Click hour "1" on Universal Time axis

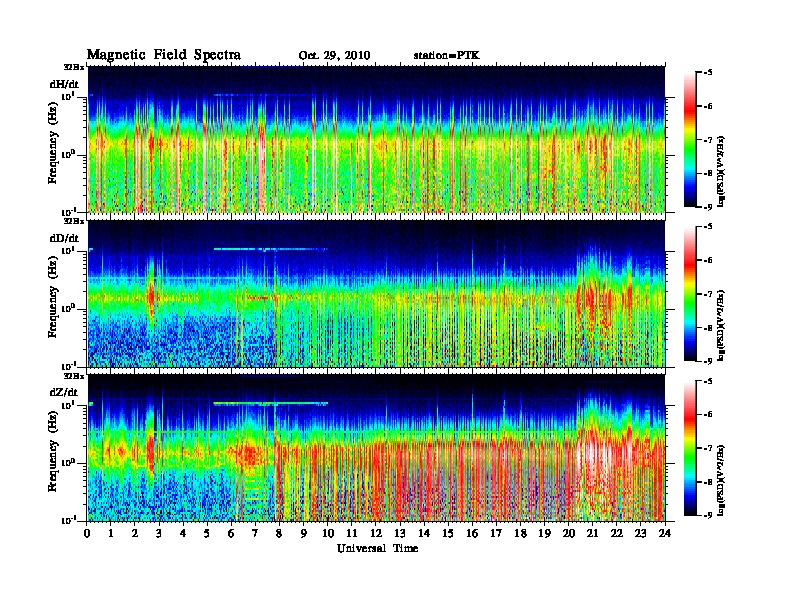pos(111,533)
